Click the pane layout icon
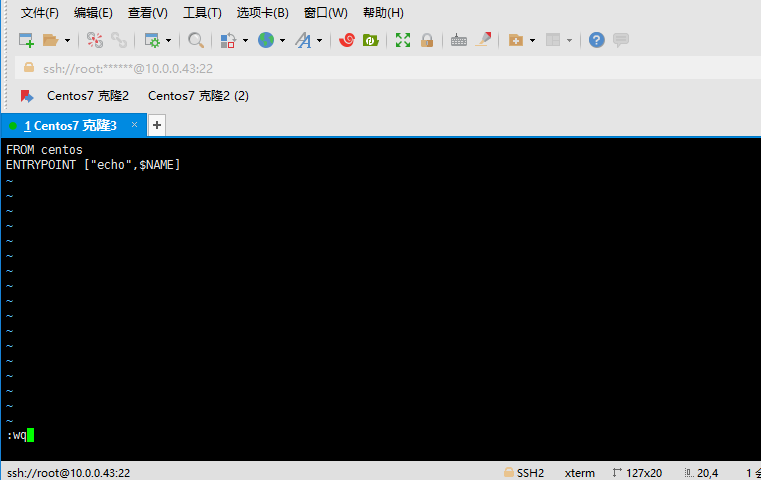 pyautogui.click(x=553, y=40)
